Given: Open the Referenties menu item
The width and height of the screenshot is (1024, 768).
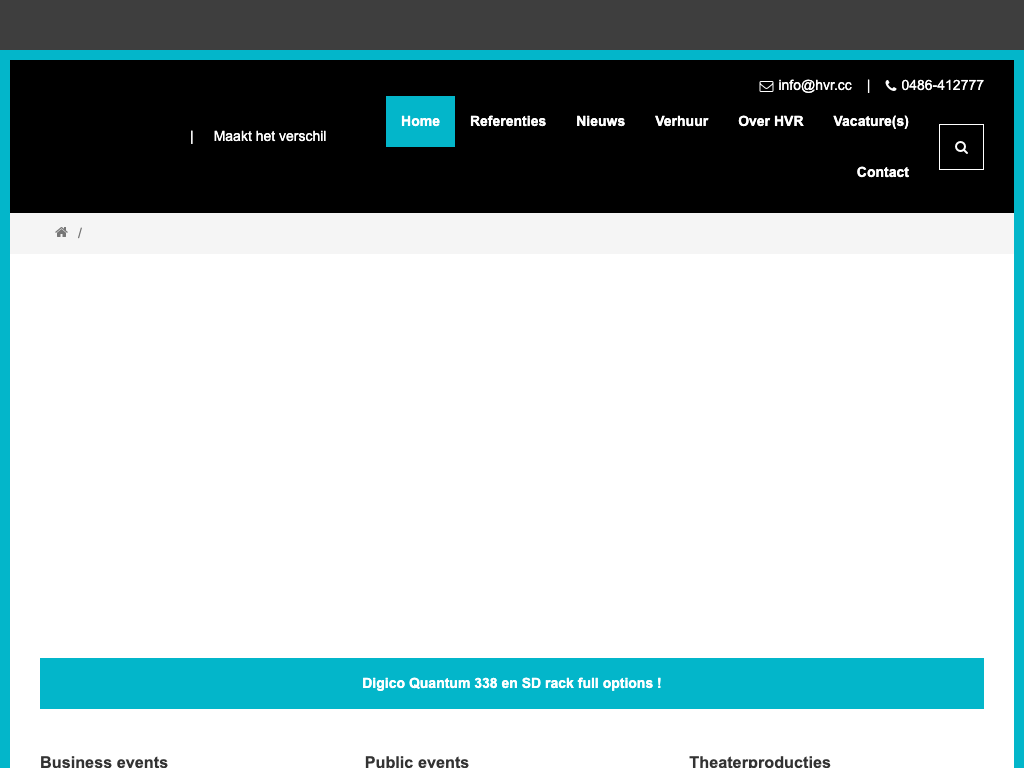Looking at the screenshot, I should click(x=508, y=121).
